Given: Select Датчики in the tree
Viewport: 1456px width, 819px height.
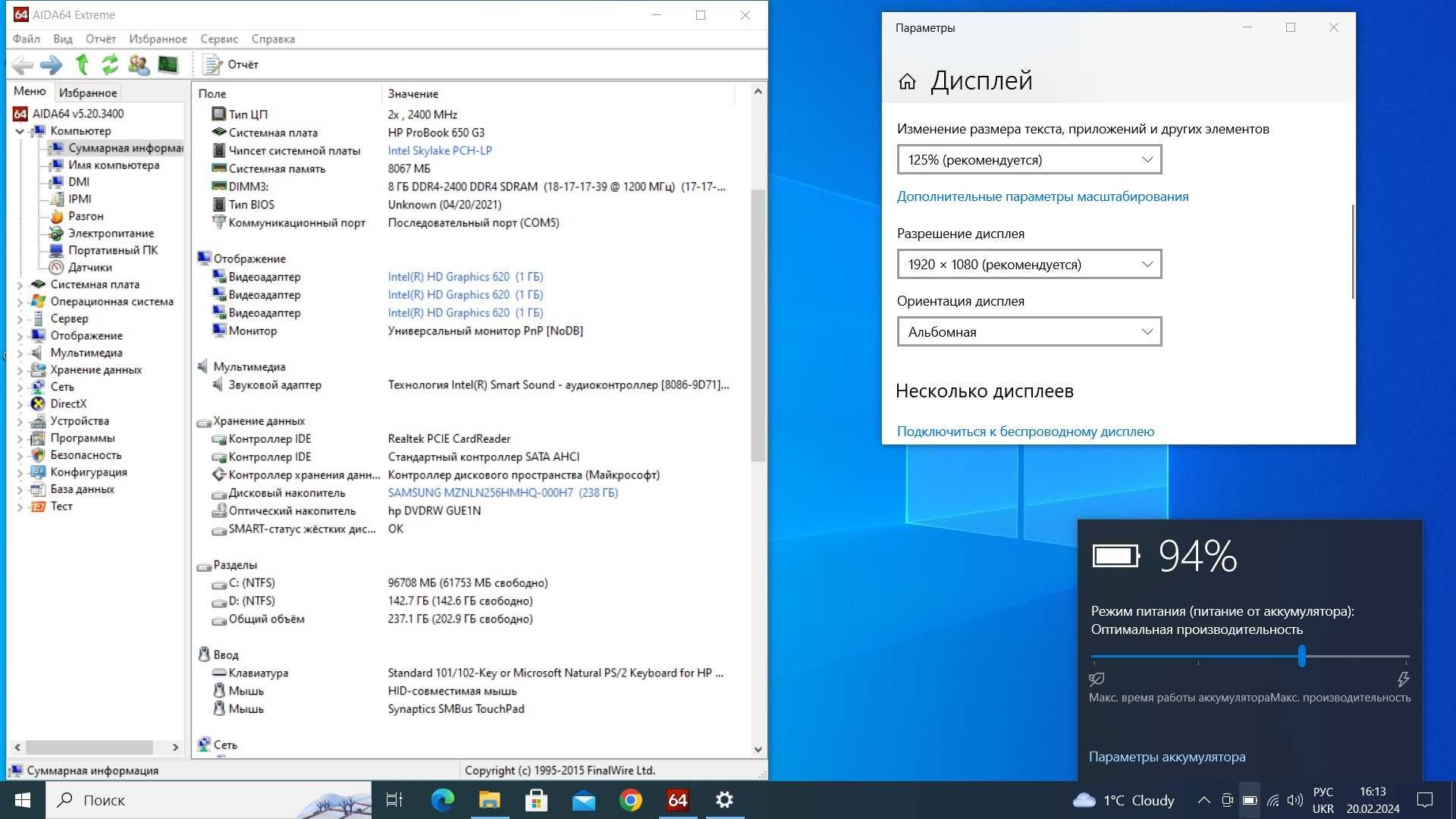Looking at the screenshot, I should coord(89,268).
